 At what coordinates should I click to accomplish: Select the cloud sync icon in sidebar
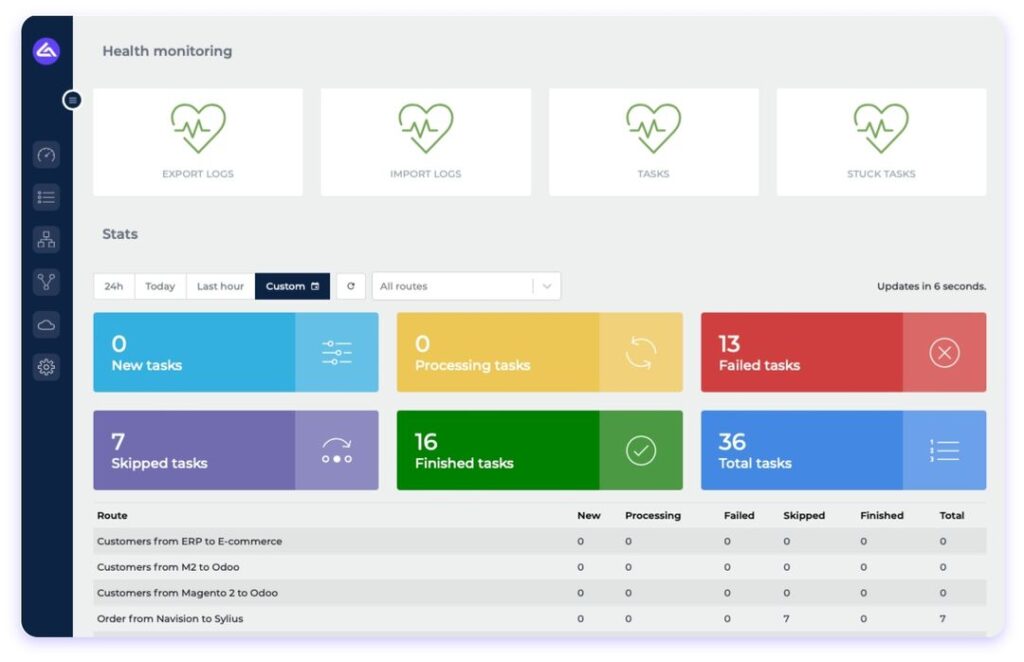(x=46, y=324)
